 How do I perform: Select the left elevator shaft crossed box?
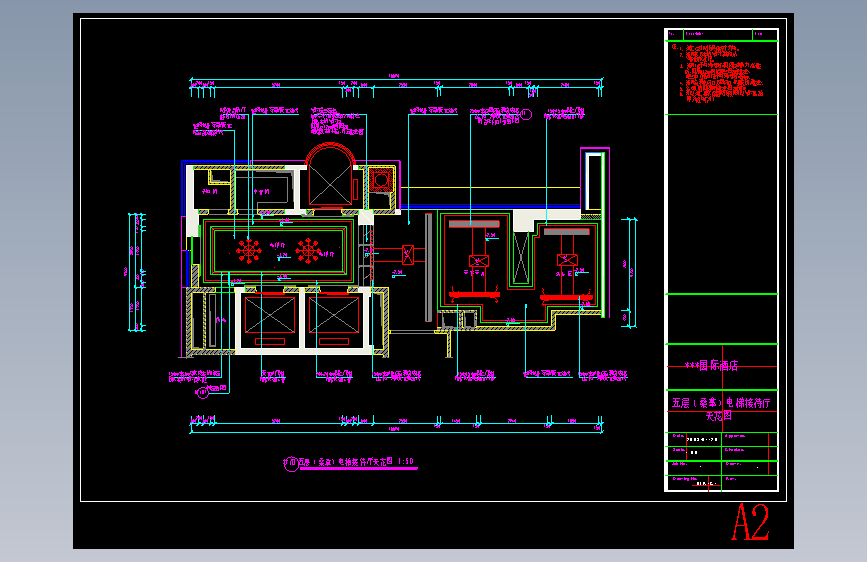(270, 315)
